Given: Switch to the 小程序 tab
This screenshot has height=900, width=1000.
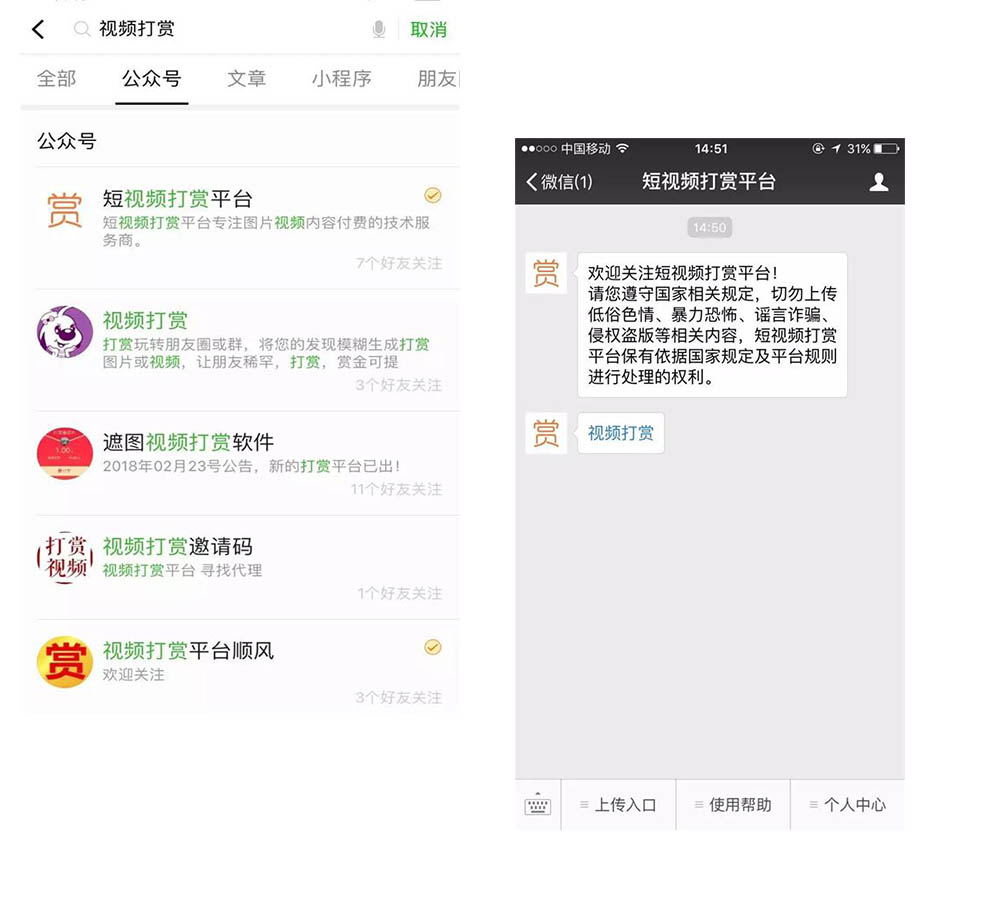Looking at the screenshot, I should 342,78.
